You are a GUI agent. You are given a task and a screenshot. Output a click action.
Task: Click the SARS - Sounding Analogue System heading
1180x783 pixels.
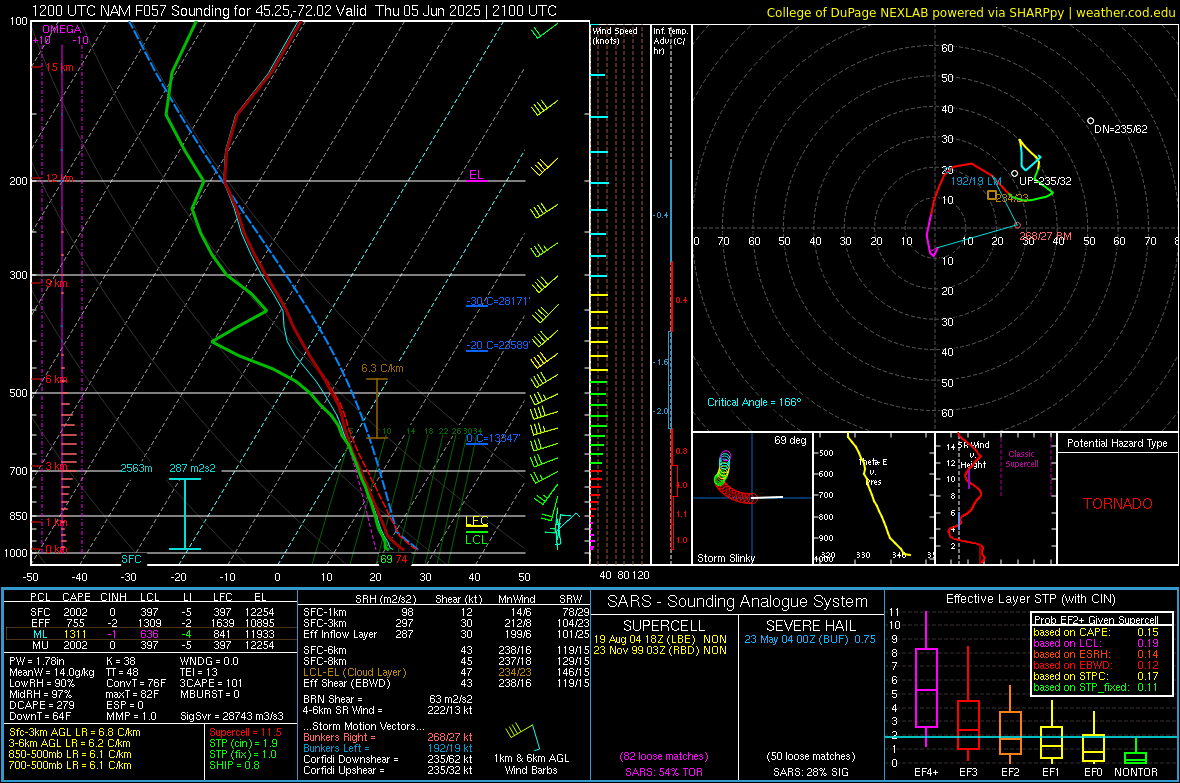738,602
